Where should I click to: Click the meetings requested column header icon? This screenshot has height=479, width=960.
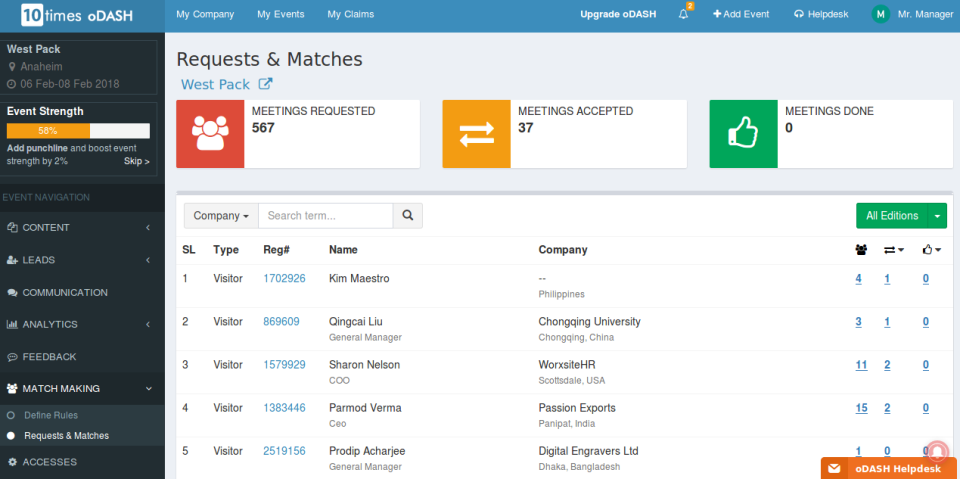(x=861, y=250)
